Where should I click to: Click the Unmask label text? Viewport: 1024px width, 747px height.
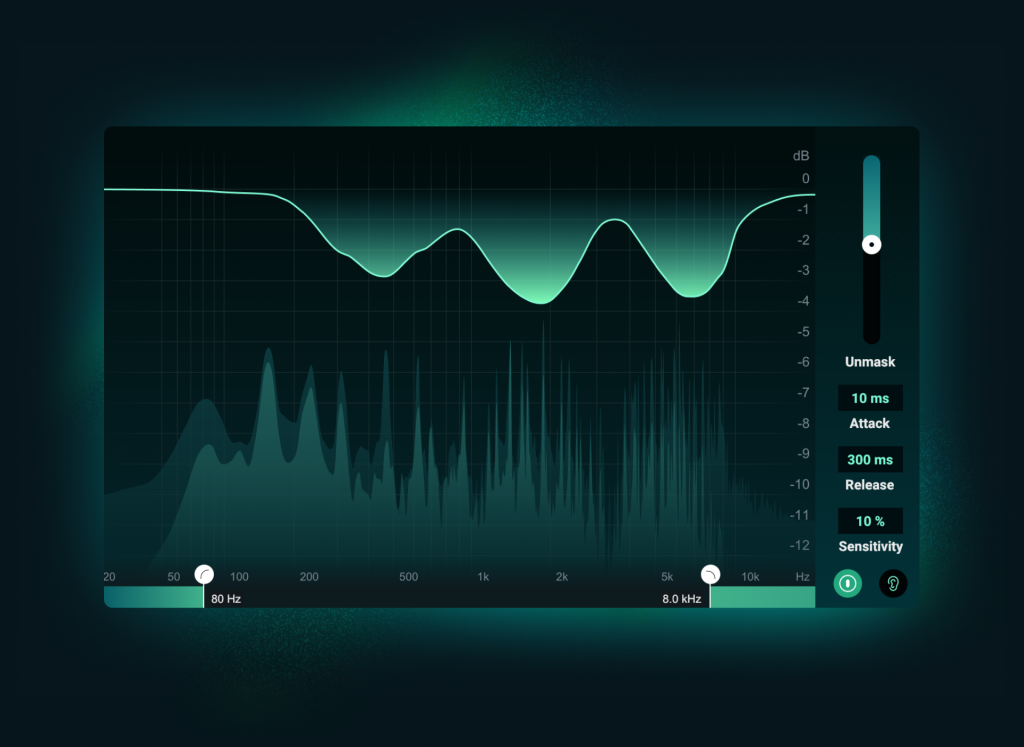(x=870, y=362)
